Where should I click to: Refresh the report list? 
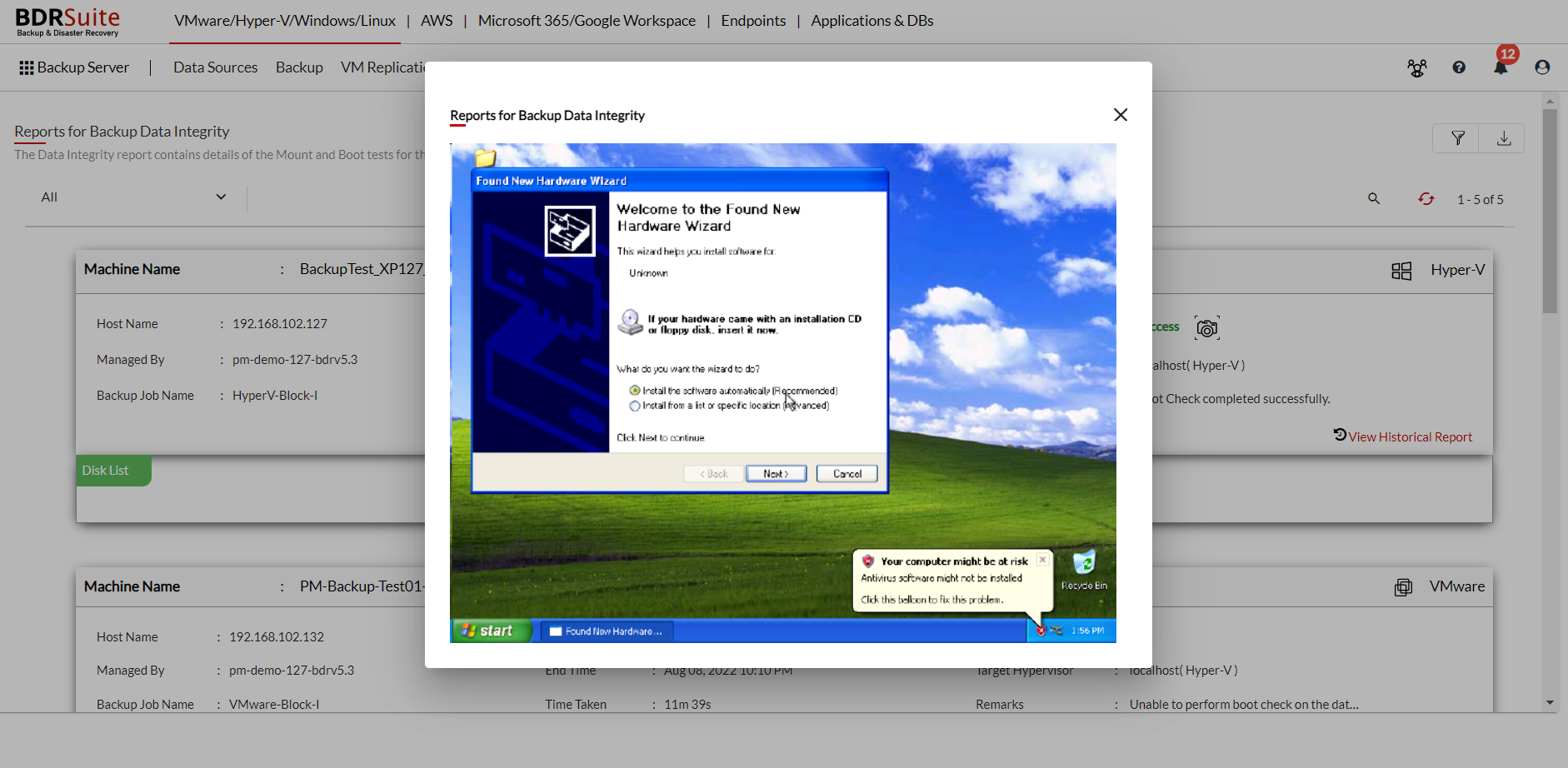[1426, 198]
